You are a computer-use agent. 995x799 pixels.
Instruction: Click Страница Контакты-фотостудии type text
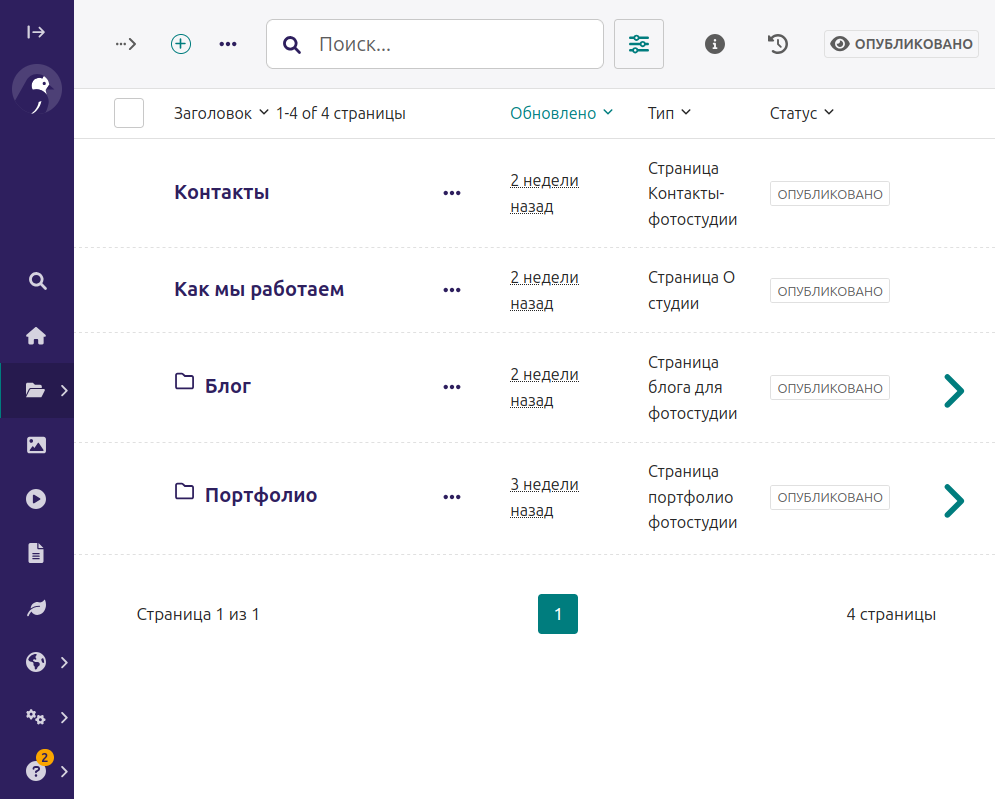click(692, 194)
